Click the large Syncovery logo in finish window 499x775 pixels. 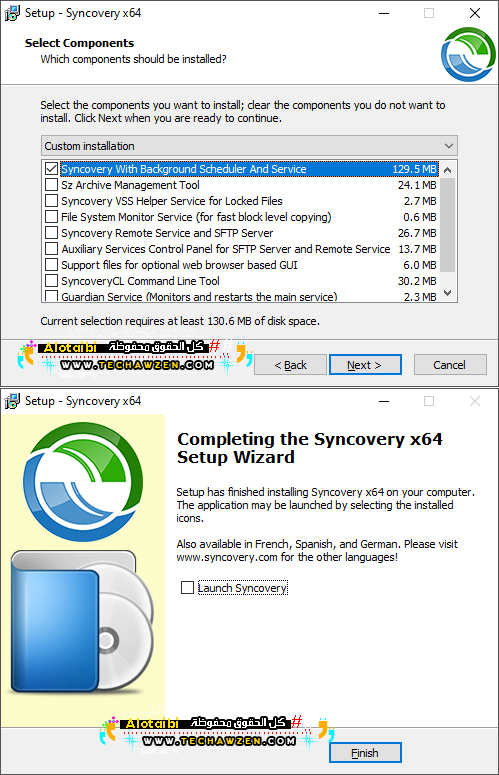click(x=83, y=481)
